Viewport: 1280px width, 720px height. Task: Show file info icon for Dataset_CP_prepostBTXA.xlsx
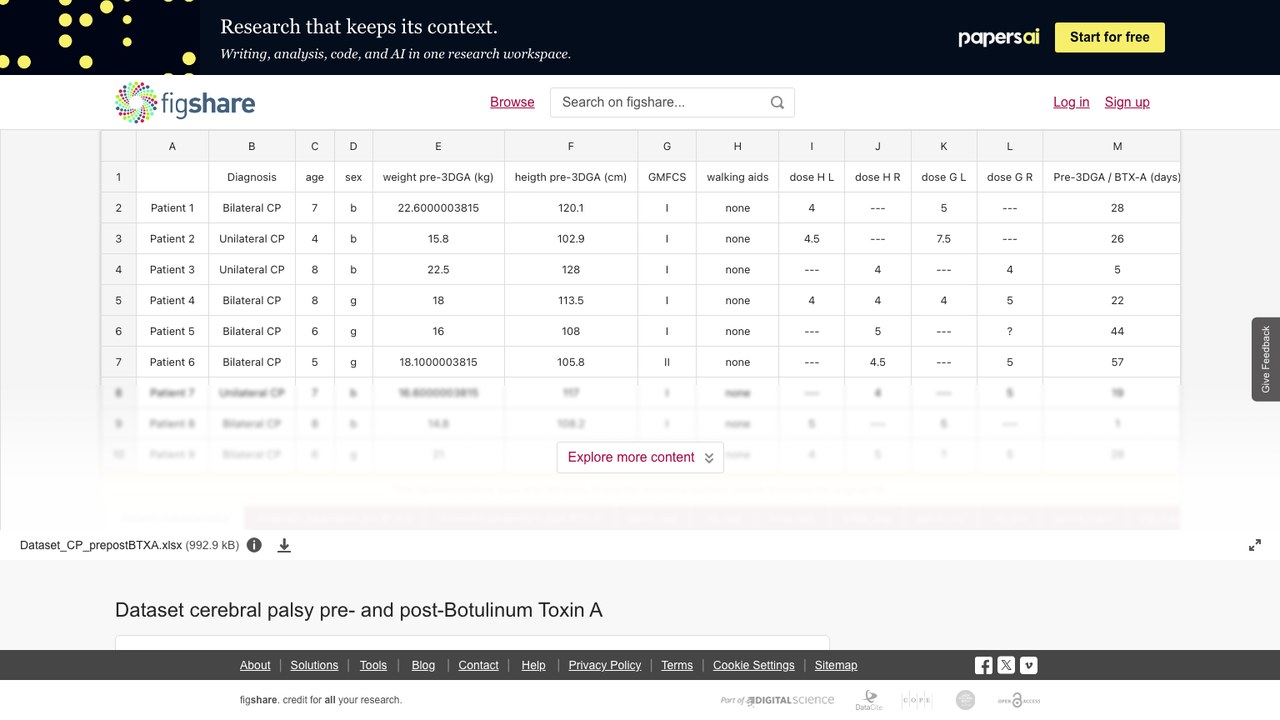[254, 545]
